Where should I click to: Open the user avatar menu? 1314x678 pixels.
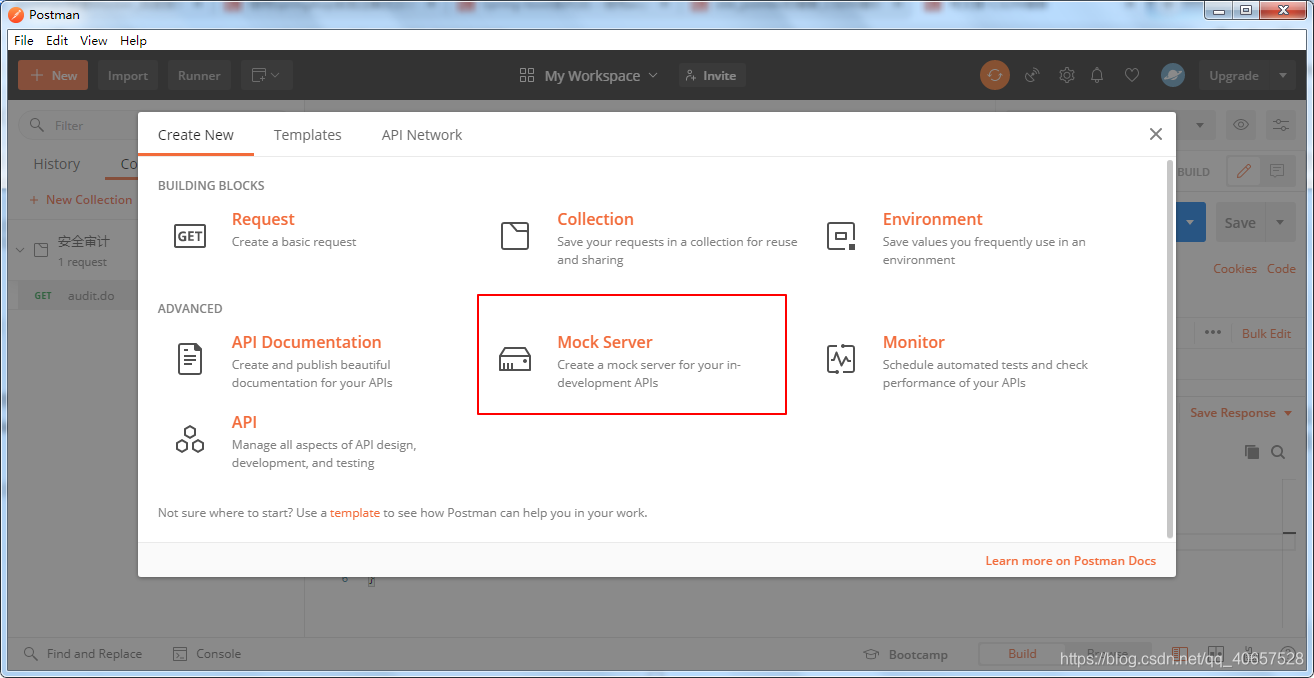pos(1173,75)
